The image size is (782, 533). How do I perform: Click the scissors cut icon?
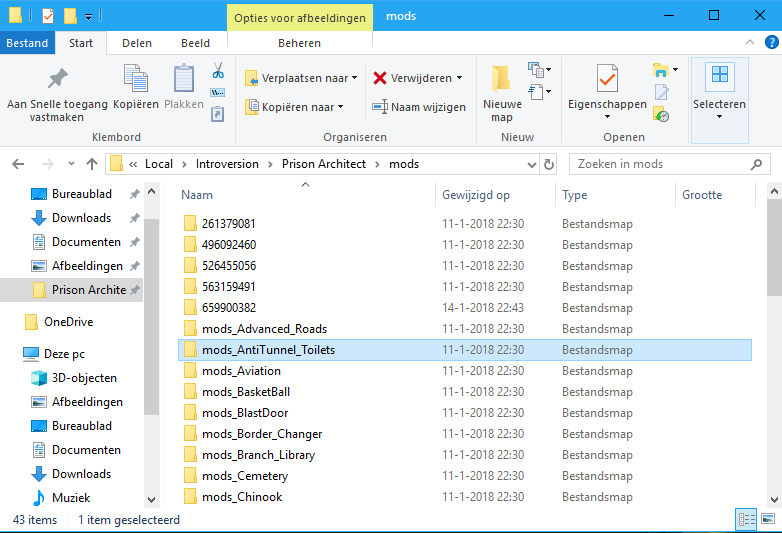coord(218,71)
